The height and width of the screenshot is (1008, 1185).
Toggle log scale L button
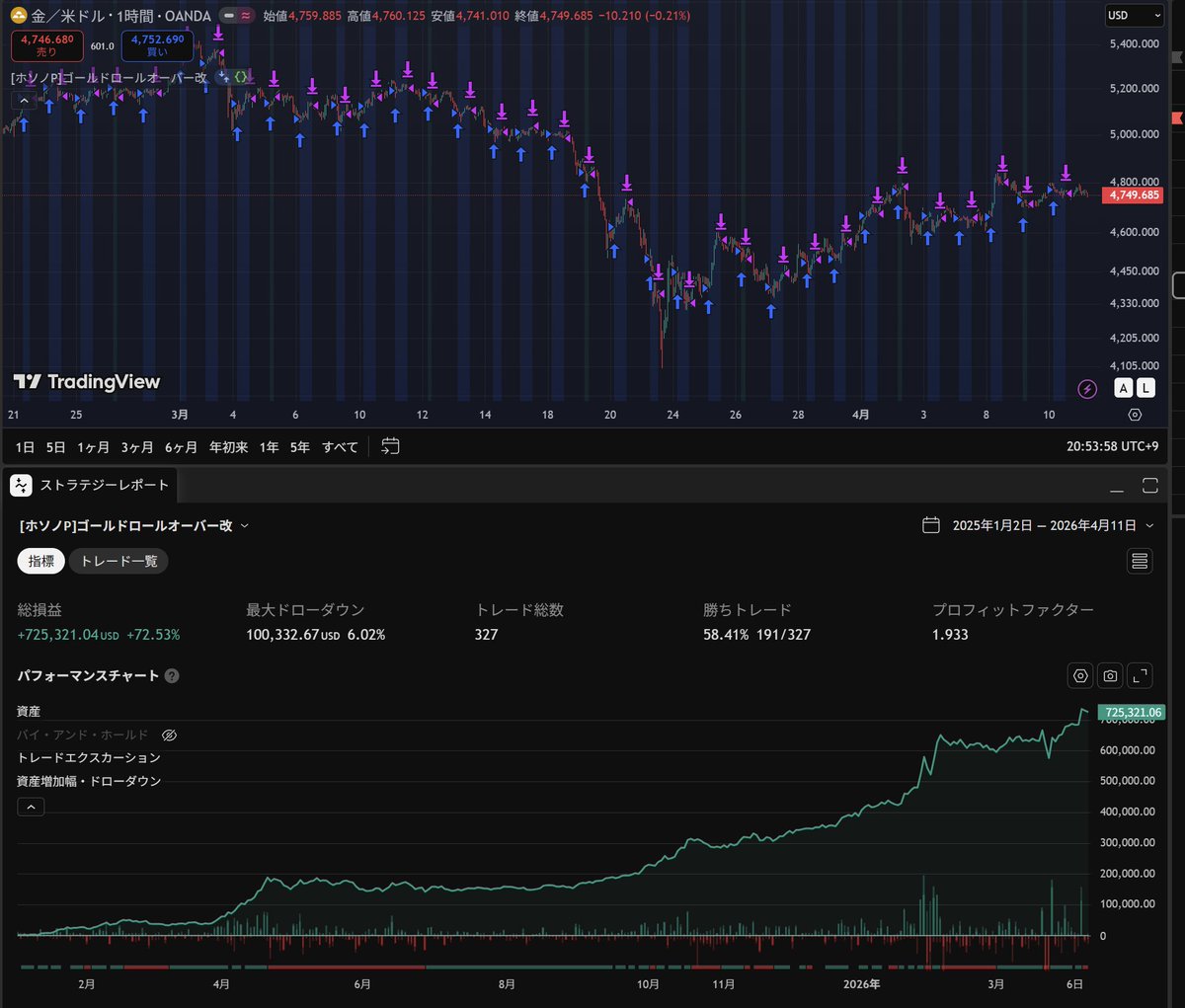coord(1145,388)
